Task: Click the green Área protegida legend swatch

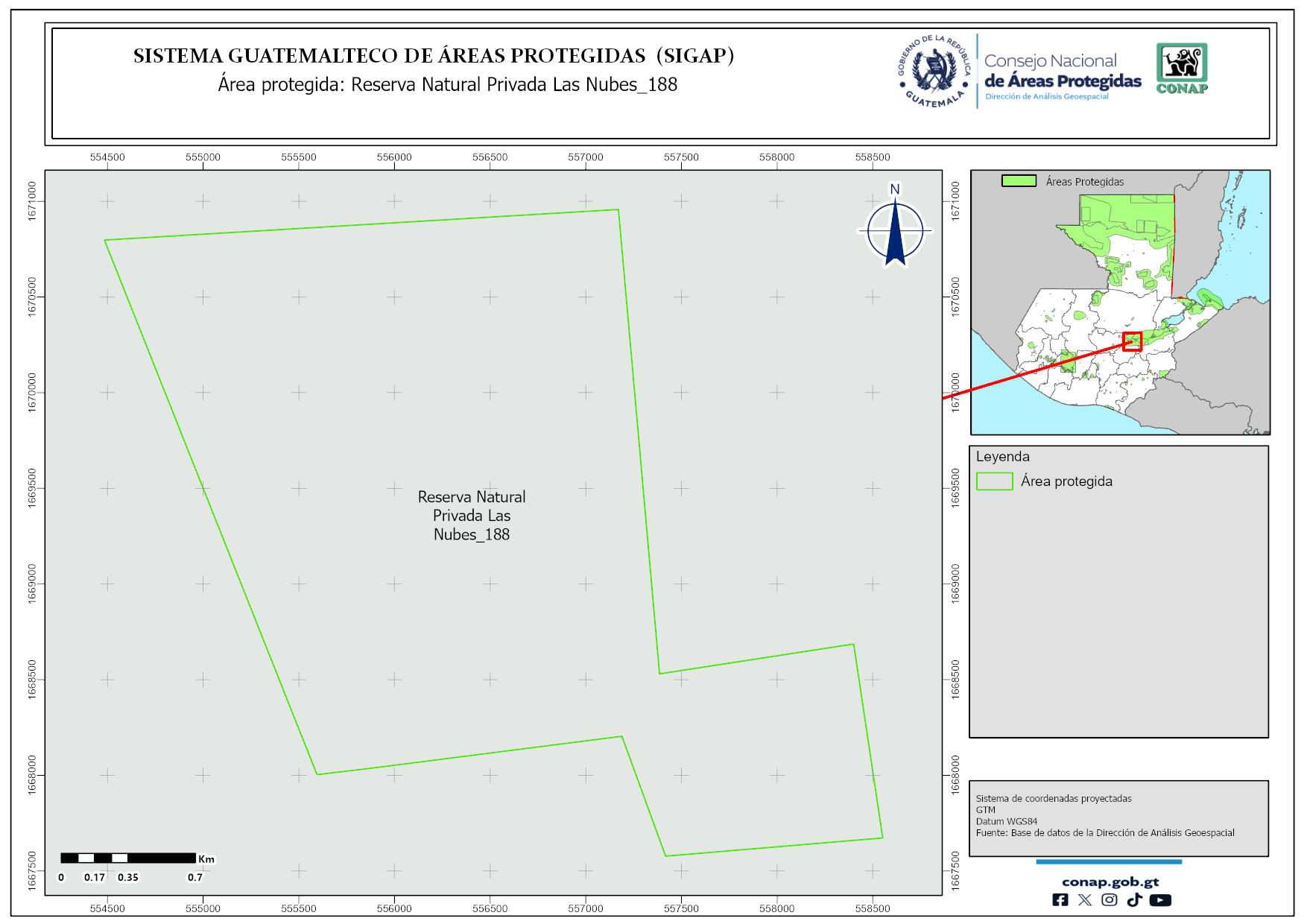Action: (994, 481)
